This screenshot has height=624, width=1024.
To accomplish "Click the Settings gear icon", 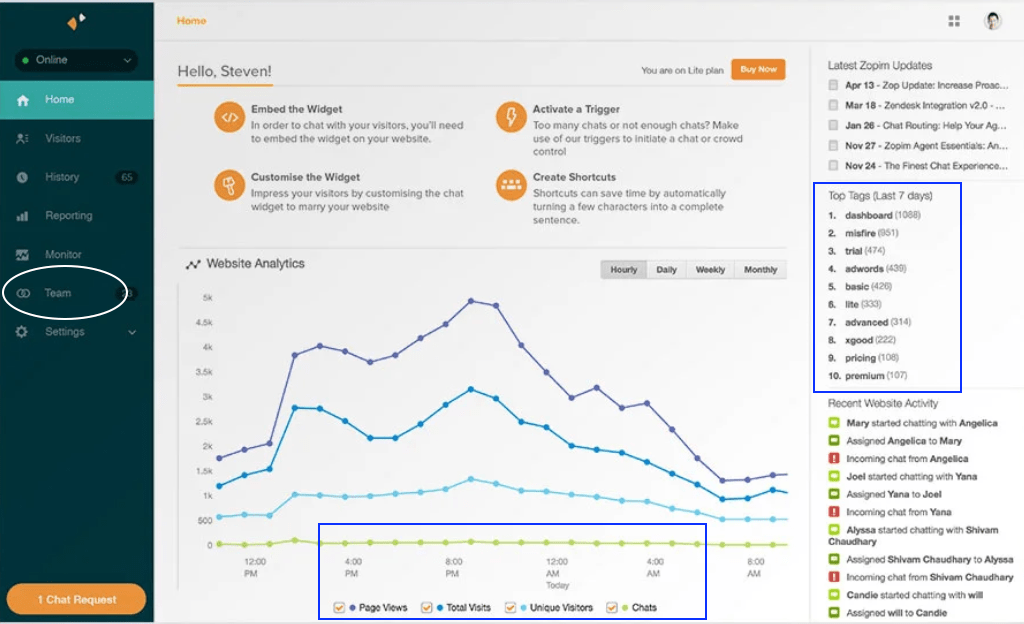I will coord(22,331).
